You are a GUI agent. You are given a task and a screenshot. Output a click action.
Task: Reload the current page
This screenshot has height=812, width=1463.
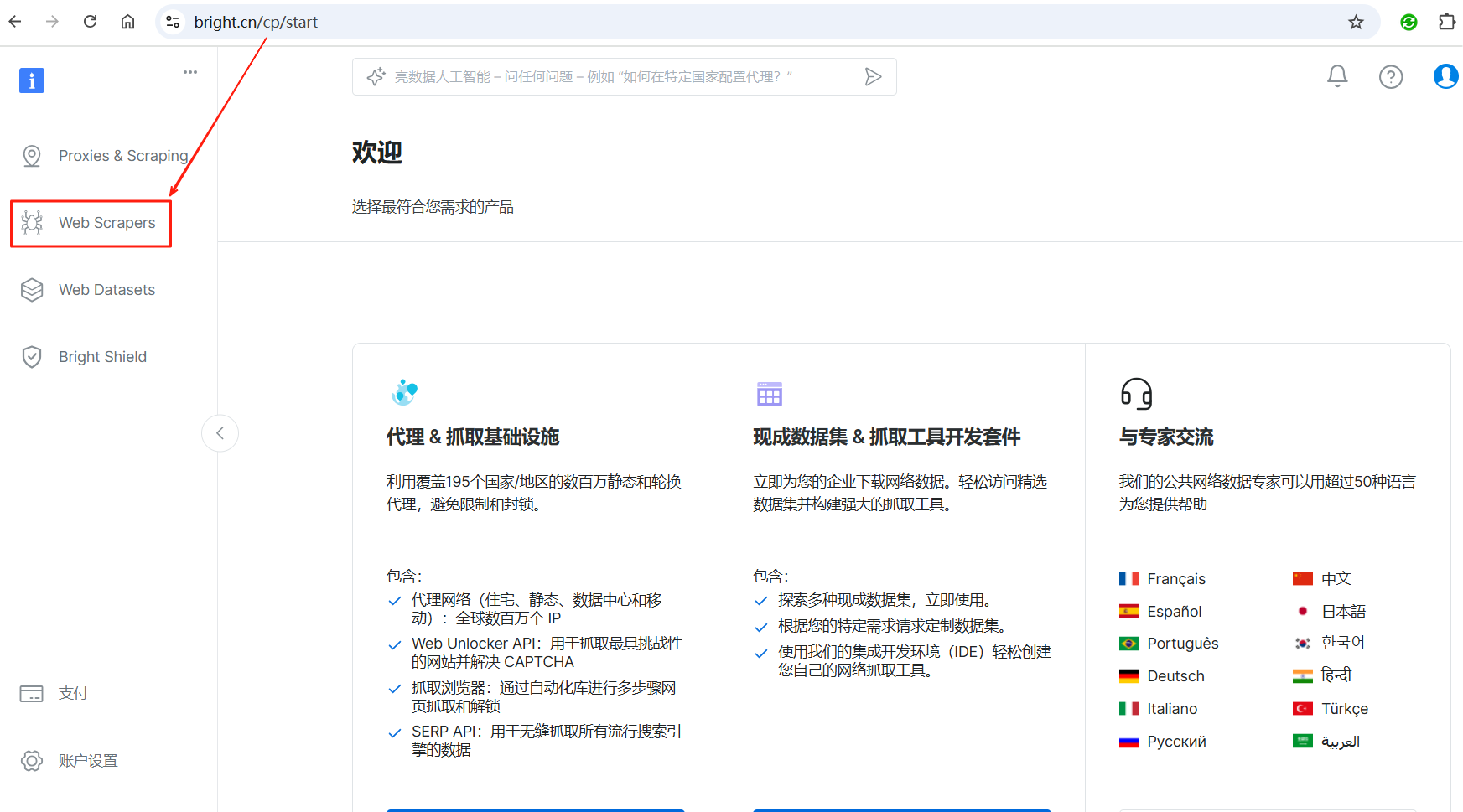tap(90, 22)
